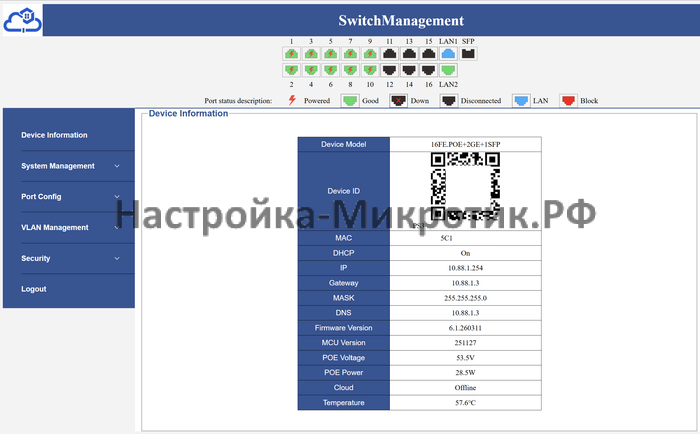This screenshot has height=434, width=700.
Task: Click the POE Power label cell
Action: [x=344, y=373]
